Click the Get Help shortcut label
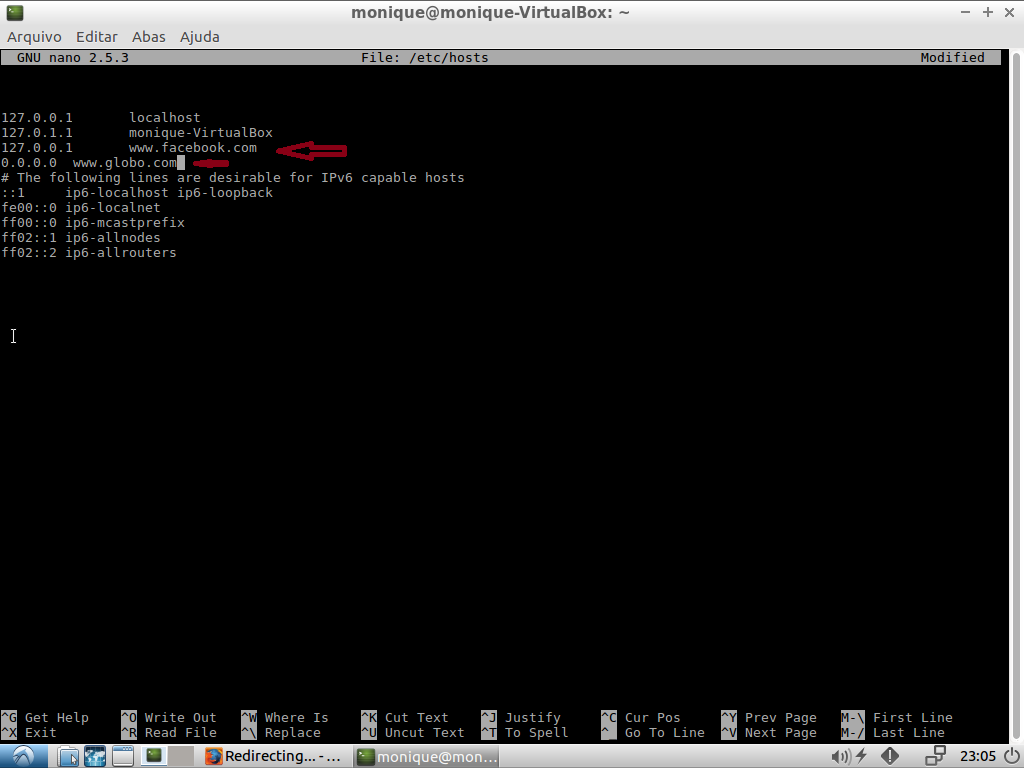Image resolution: width=1024 pixels, height=768 pixels. coord(56,718)
